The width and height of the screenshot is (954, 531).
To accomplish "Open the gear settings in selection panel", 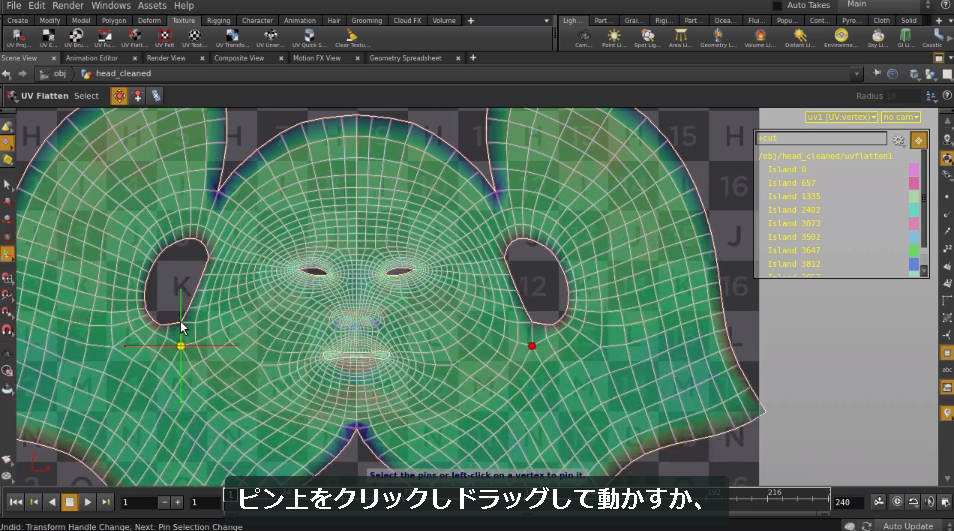I will pyautogui.click(x=899, y=141).
